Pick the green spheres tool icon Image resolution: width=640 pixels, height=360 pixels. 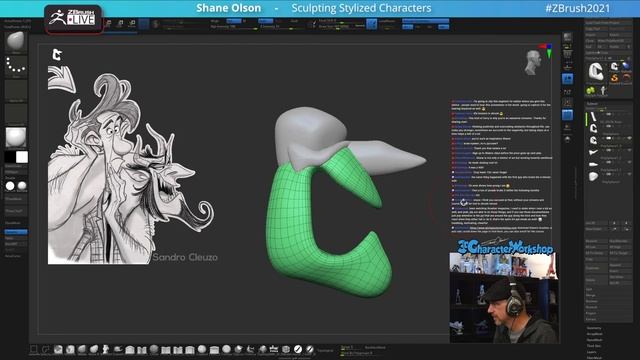point(590,90)
